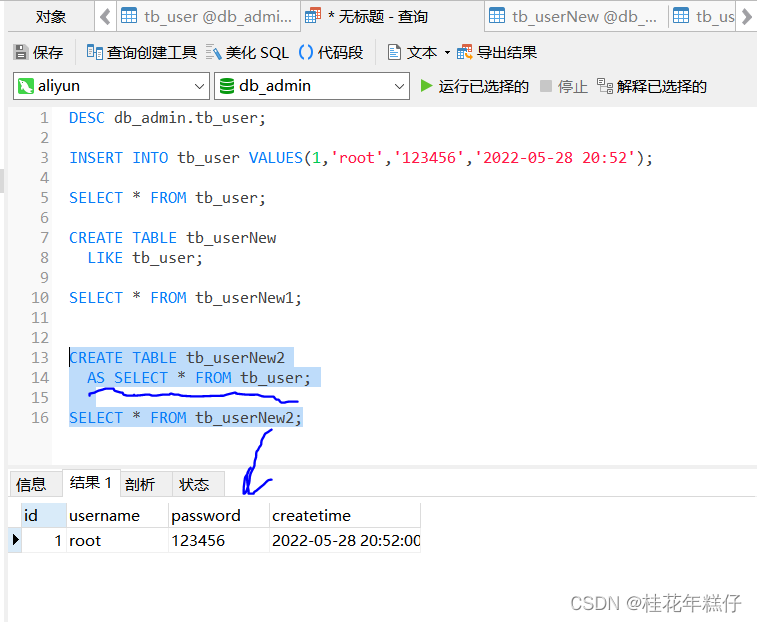Click the id value 1 cell
The width and height of the screenshot is (757, 622).
tap(43, 540)
